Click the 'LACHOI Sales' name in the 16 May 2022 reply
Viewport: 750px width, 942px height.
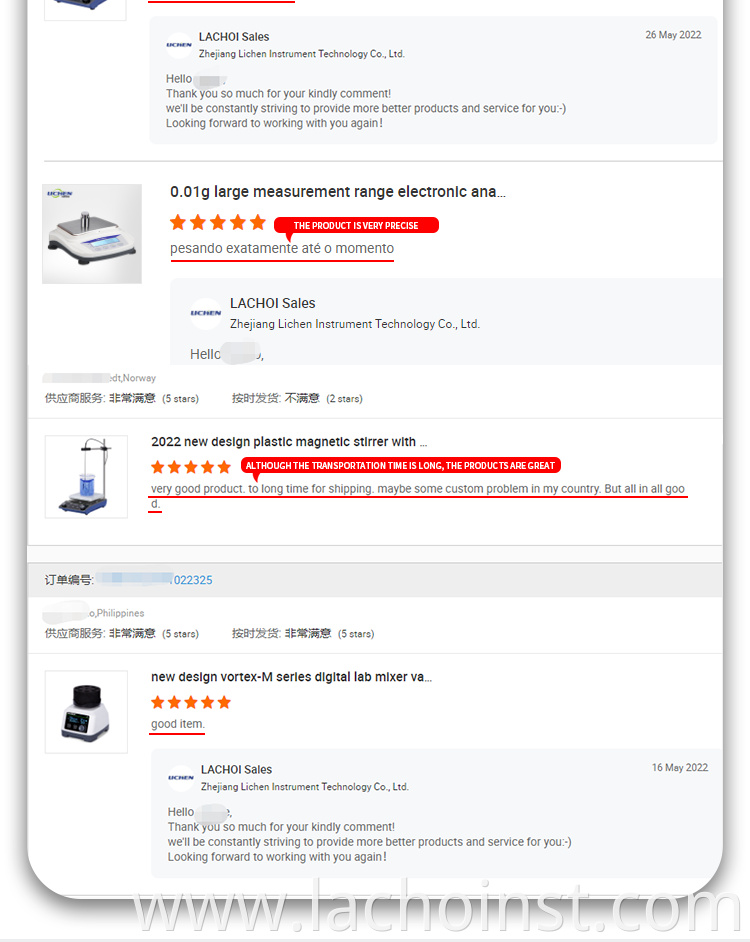236,770
